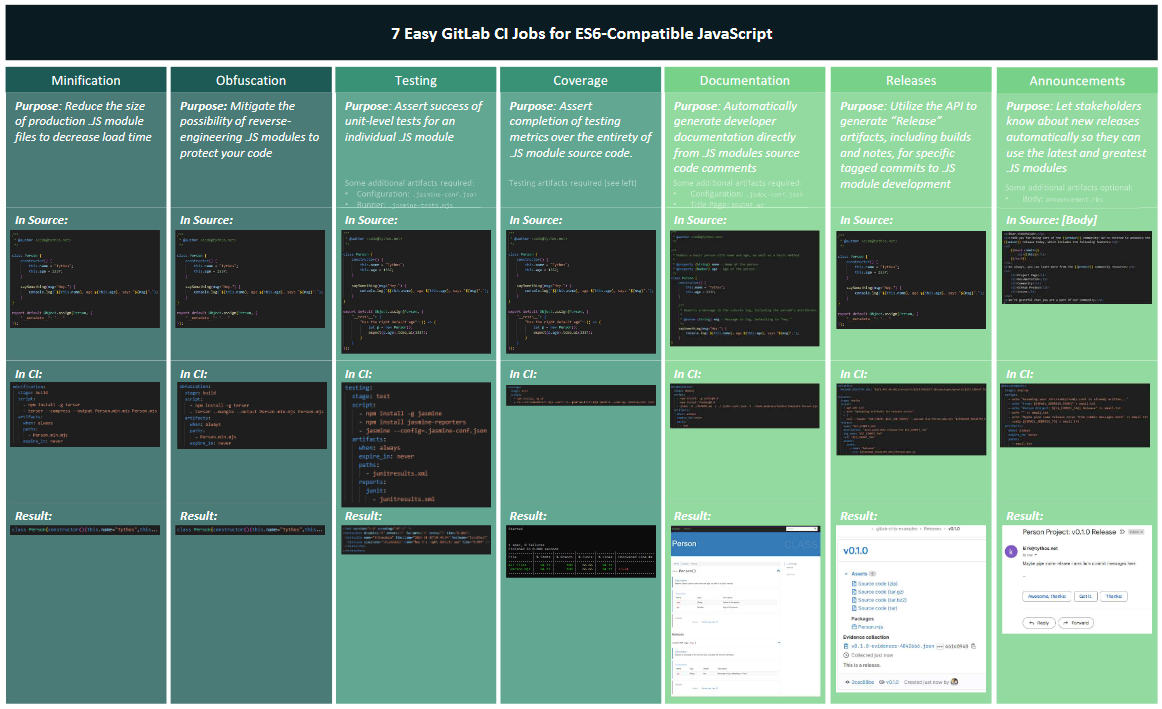Viewport: 1162px width, 709px height.
Task: Click the file icon before the v0.1.0-evidences JSON
Action: coord(845,646)
